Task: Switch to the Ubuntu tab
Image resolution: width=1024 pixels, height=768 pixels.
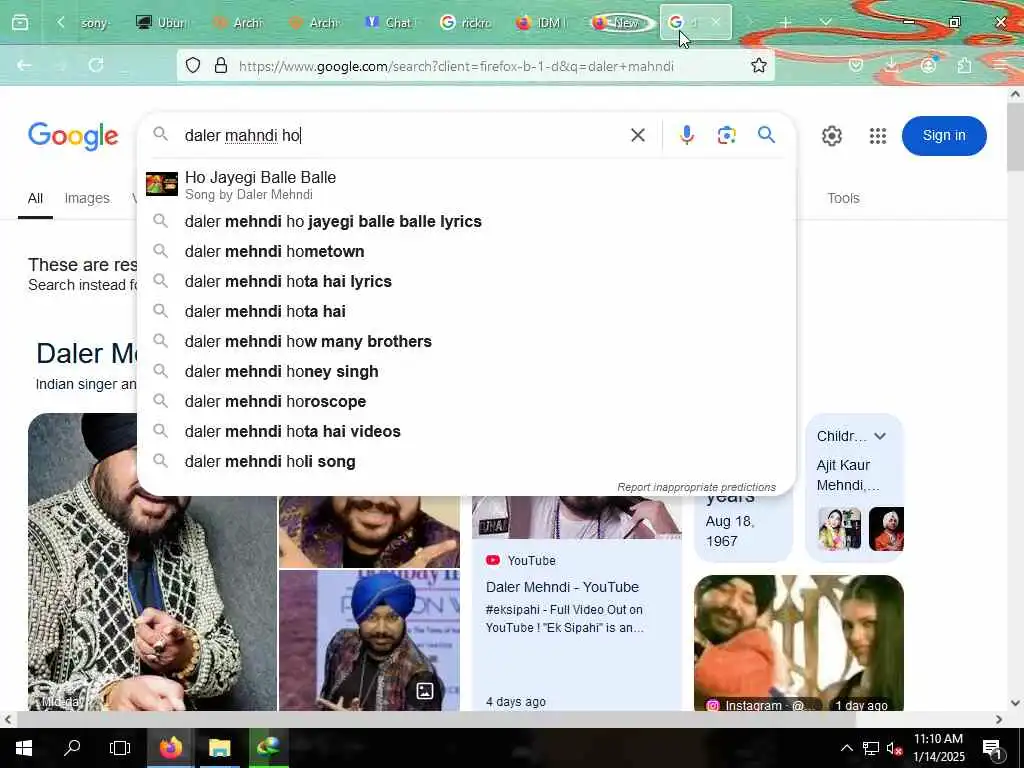Action: click(161, 22)
